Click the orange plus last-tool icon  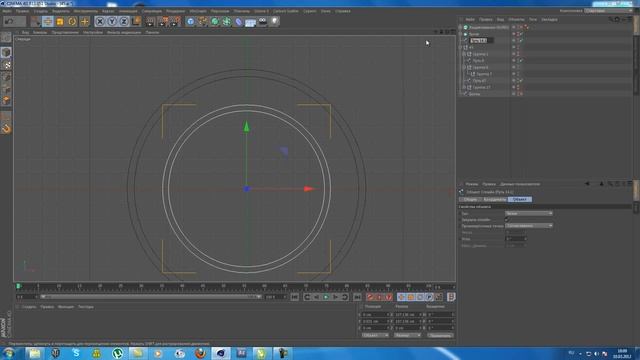pyautogui.click(x=84, y=21)
